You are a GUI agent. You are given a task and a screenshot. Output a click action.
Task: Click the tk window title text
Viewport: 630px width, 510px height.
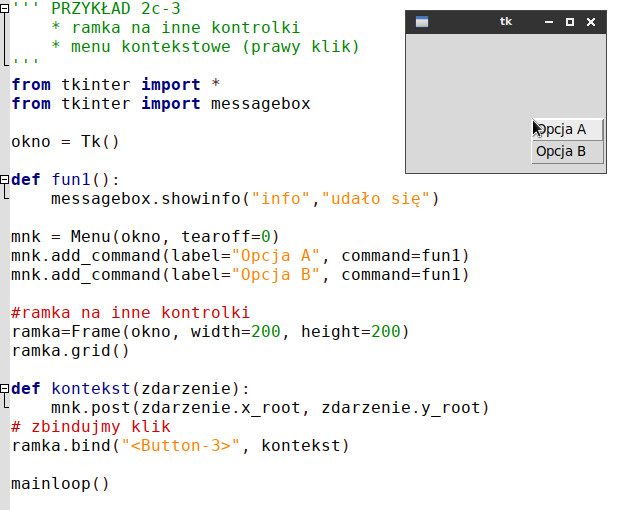tap(505, 22)
